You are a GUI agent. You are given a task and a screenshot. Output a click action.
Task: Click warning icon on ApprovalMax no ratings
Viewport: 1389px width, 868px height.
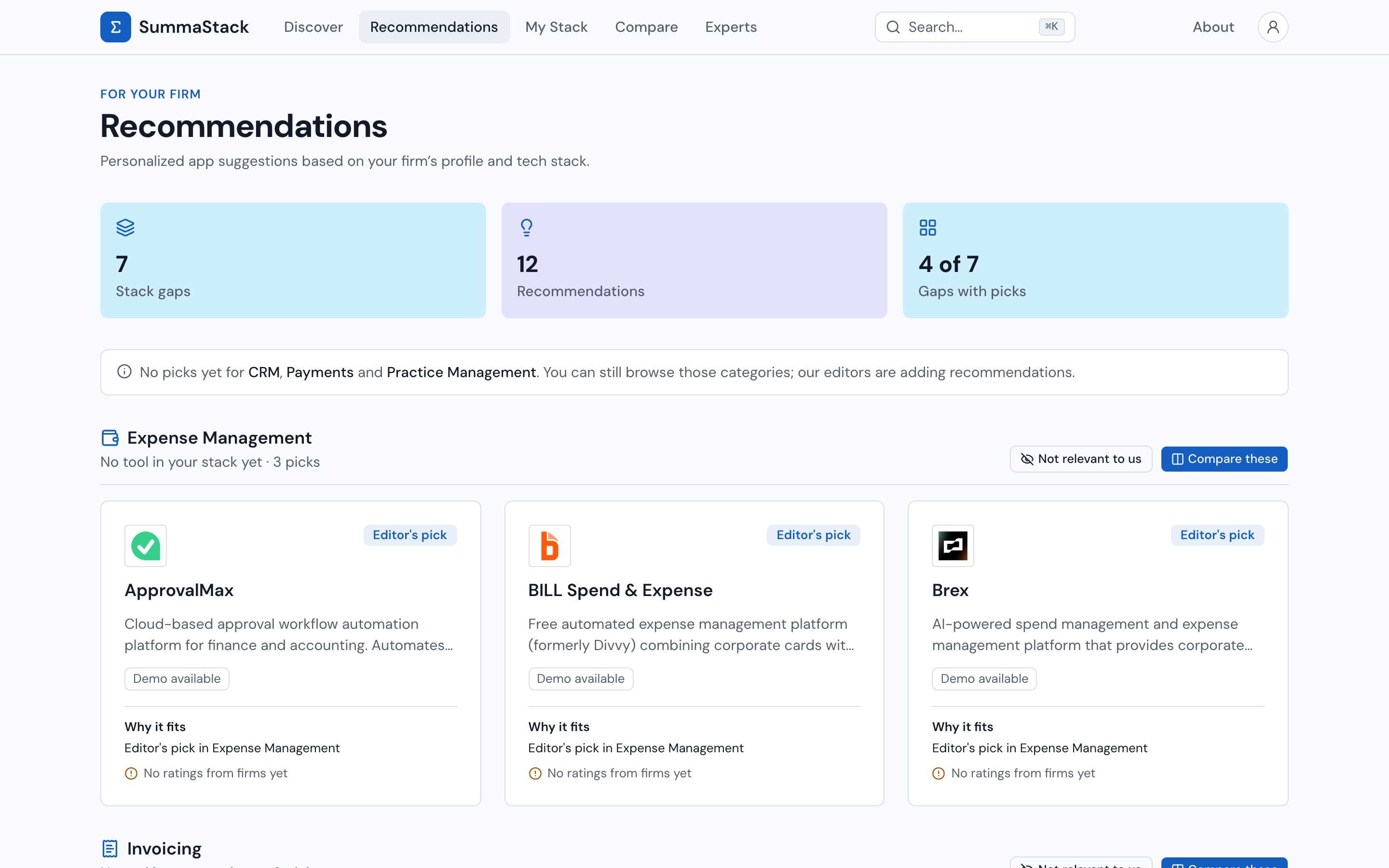(x=131, y=773)
